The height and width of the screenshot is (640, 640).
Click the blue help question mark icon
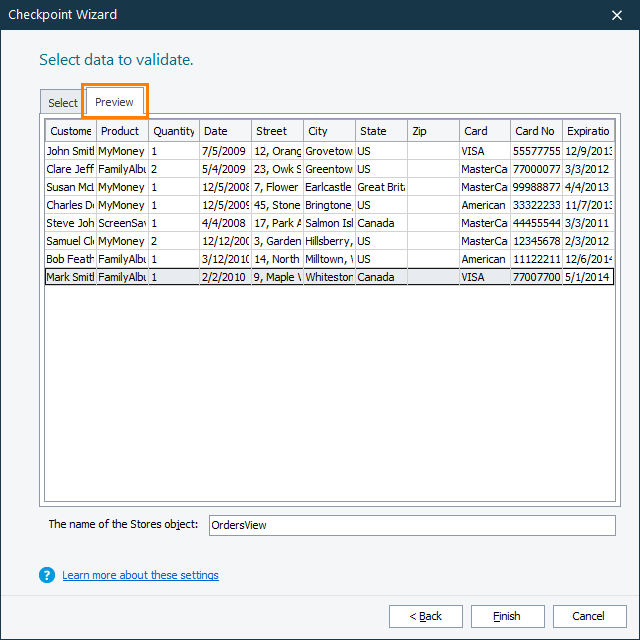coord(46,575)
